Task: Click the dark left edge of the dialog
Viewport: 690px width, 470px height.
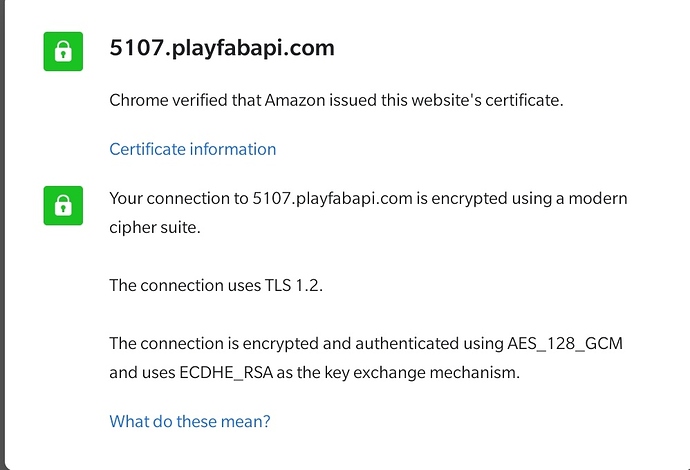Action: (x=2, y=235)
